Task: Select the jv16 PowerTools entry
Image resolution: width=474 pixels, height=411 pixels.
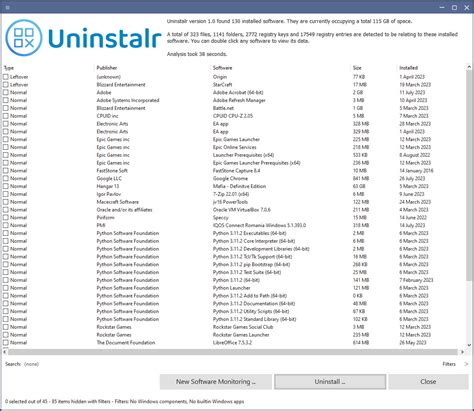Action: (x=230, y=202)
